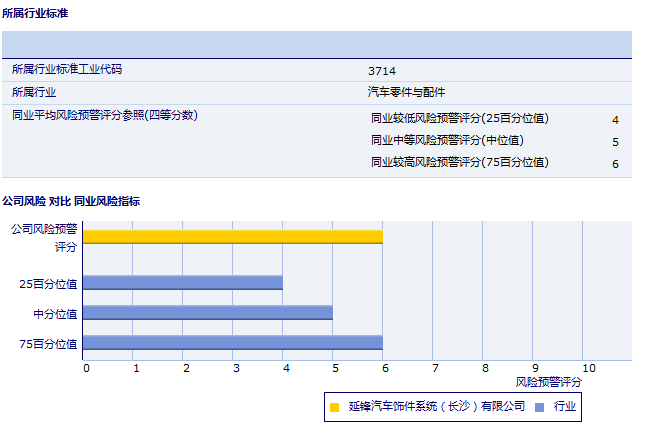Click the 行业 legend label
This screenshot has width=658, height=435.
coord(565,406)
